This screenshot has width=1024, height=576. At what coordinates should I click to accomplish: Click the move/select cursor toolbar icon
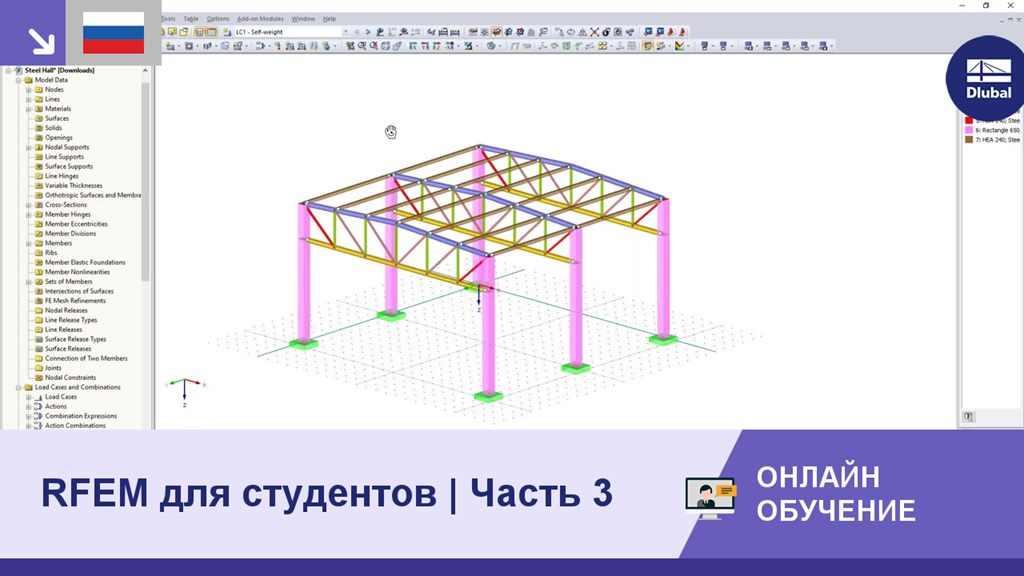[350, 46]
